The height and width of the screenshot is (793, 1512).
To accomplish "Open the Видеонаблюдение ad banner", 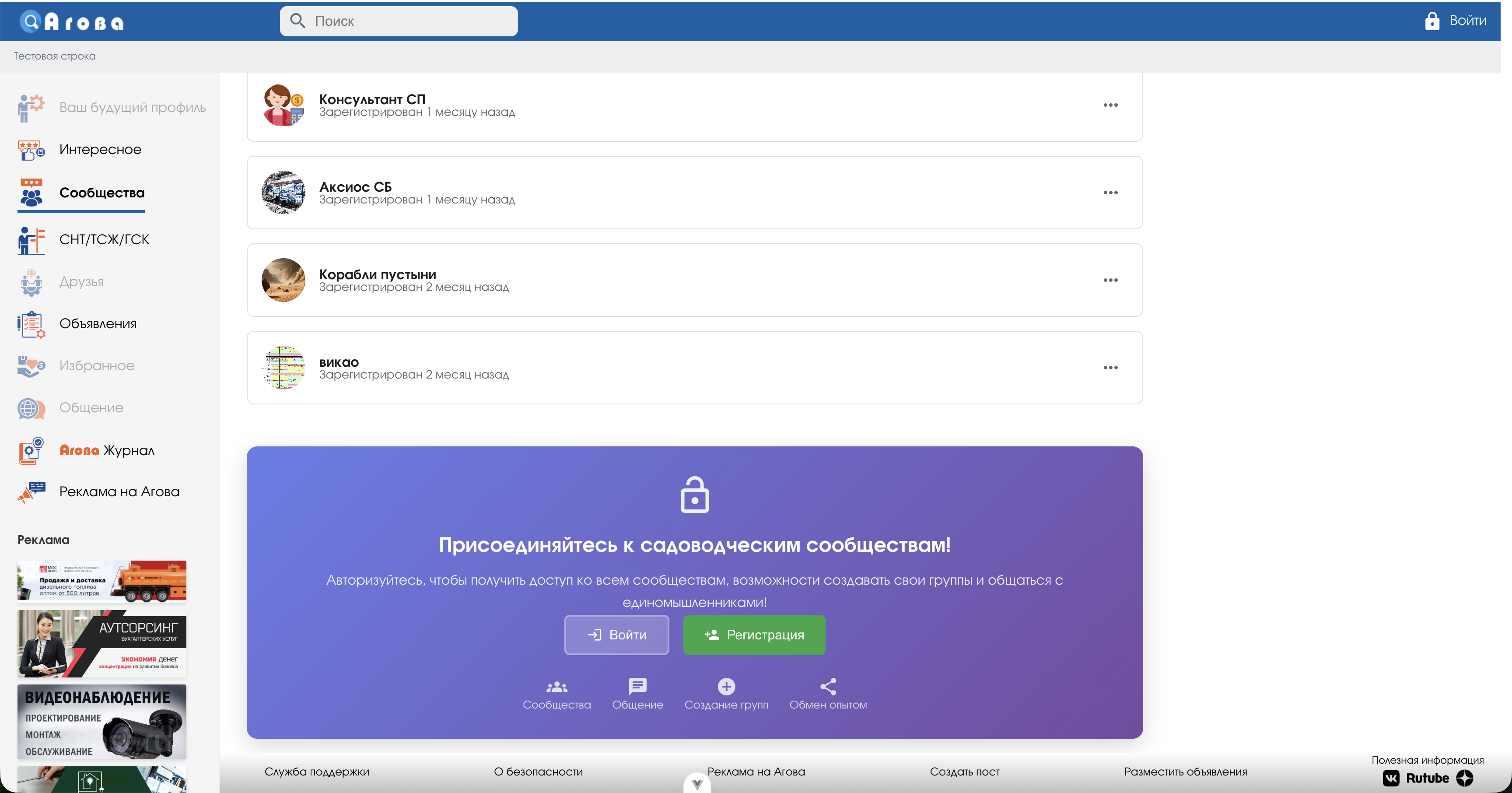I will (101, 722).
